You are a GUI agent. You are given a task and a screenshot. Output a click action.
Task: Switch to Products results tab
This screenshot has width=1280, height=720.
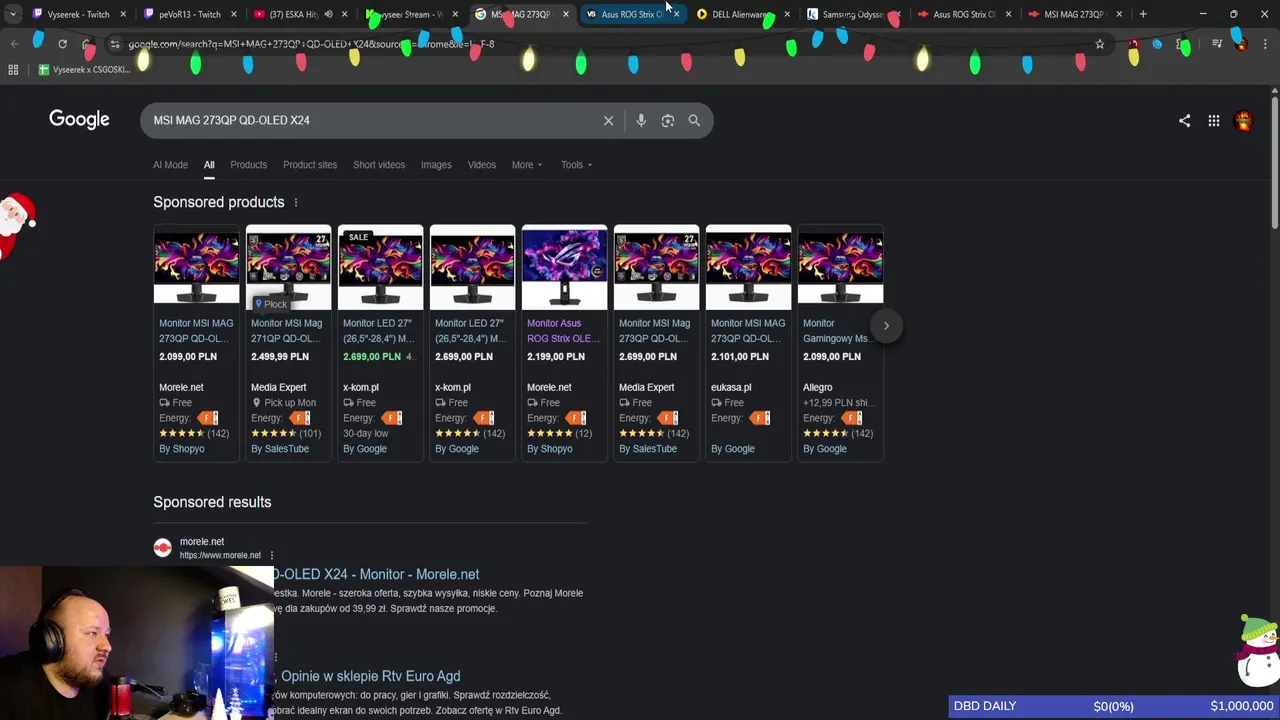click(248, 165)
